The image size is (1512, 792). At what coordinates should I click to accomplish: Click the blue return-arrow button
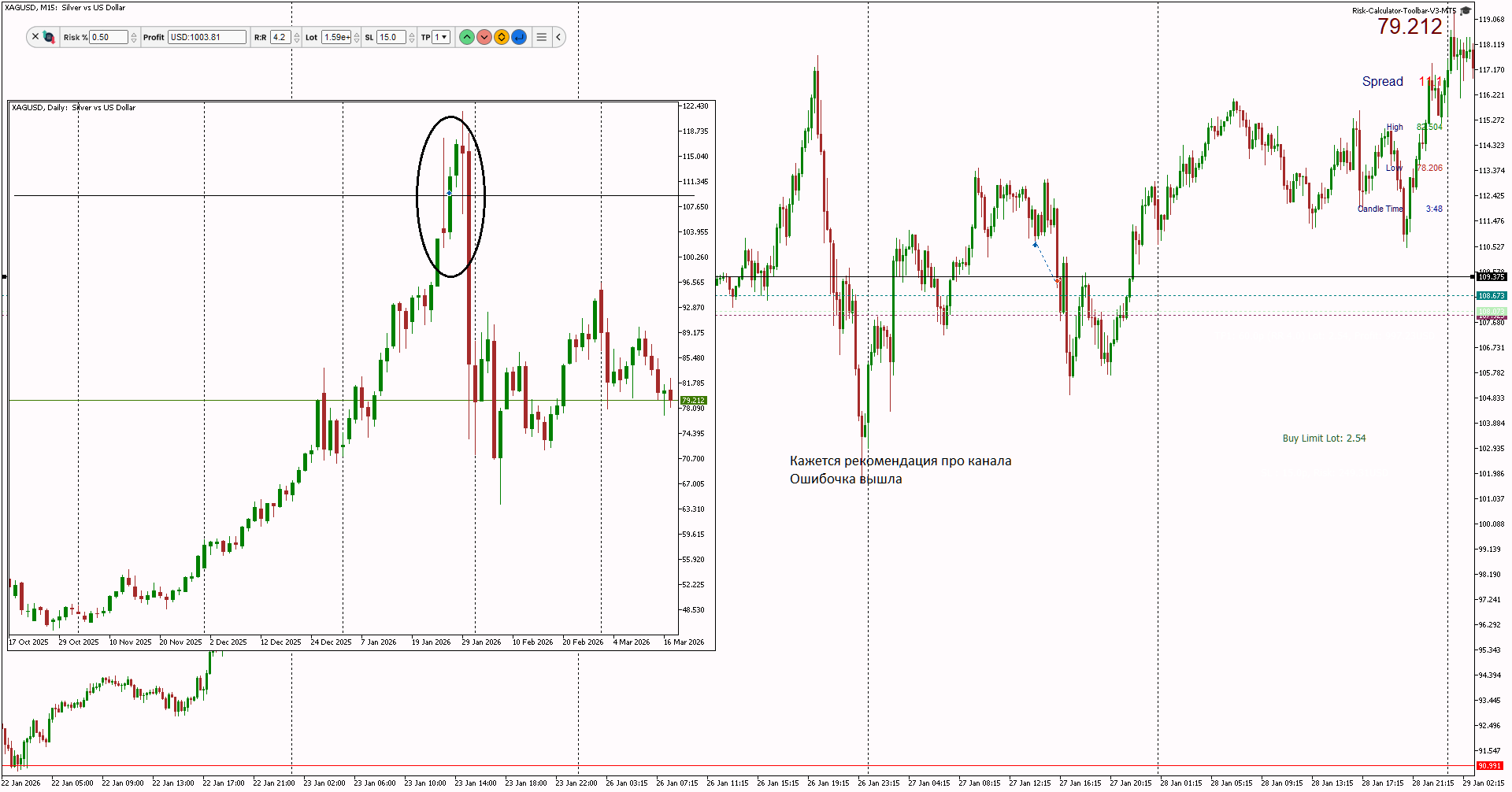(519, 37)
